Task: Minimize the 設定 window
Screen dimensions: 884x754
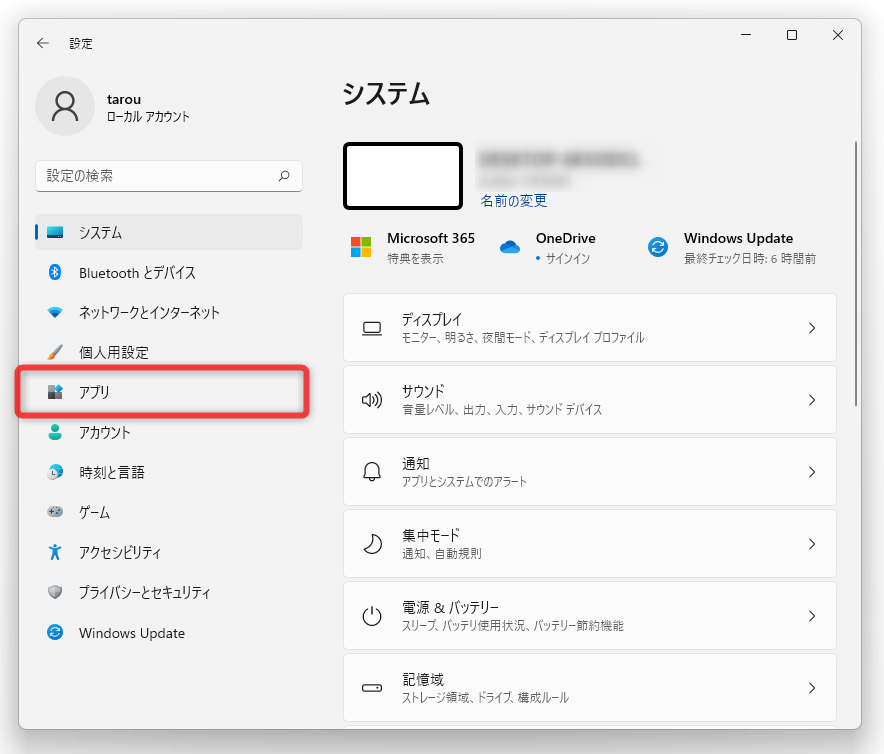Action: coord(746,35)
